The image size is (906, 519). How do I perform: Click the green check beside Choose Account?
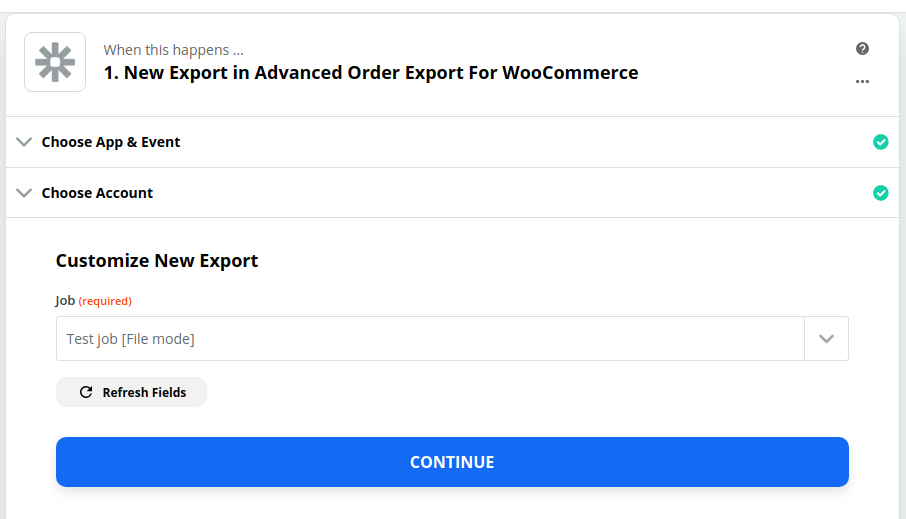[881, 192]
